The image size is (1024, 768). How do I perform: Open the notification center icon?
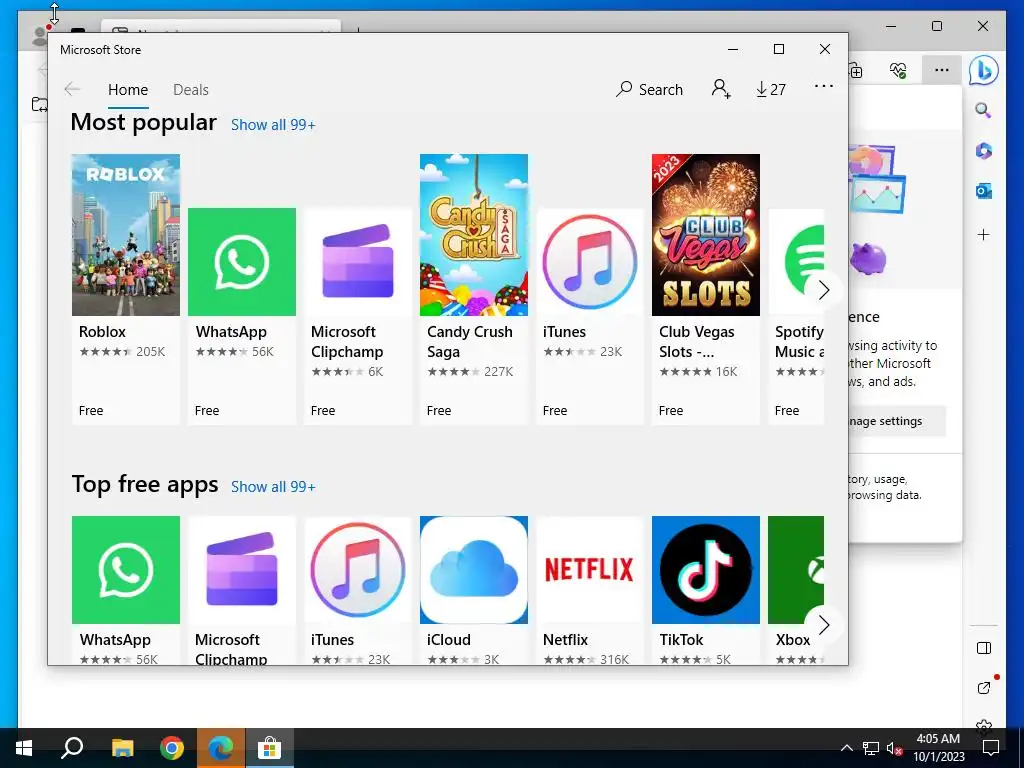[x=991, y=748]
